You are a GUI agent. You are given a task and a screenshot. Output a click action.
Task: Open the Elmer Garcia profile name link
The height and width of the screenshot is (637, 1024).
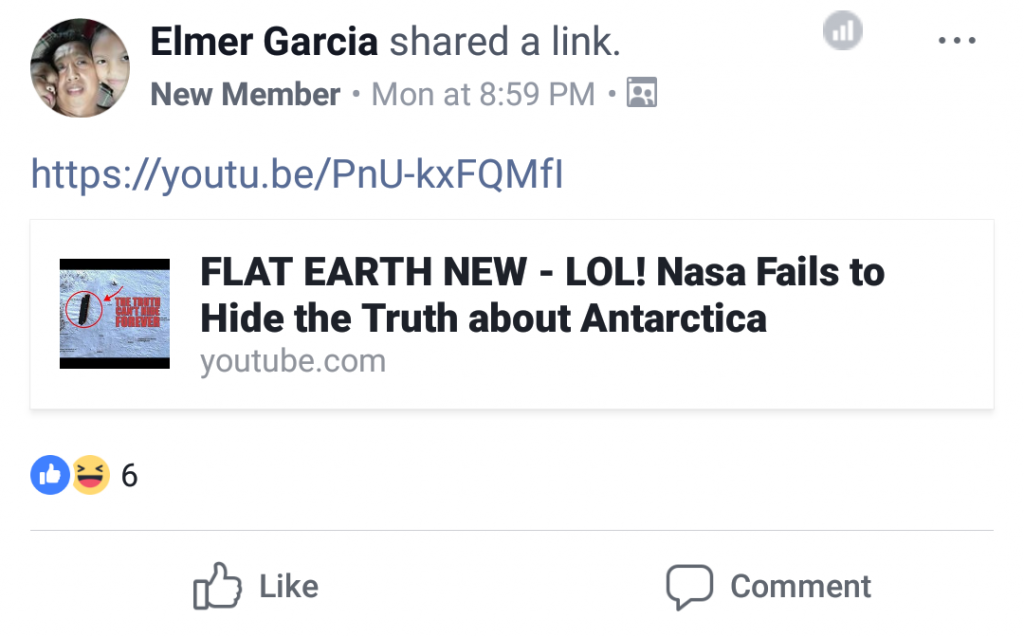264,42
